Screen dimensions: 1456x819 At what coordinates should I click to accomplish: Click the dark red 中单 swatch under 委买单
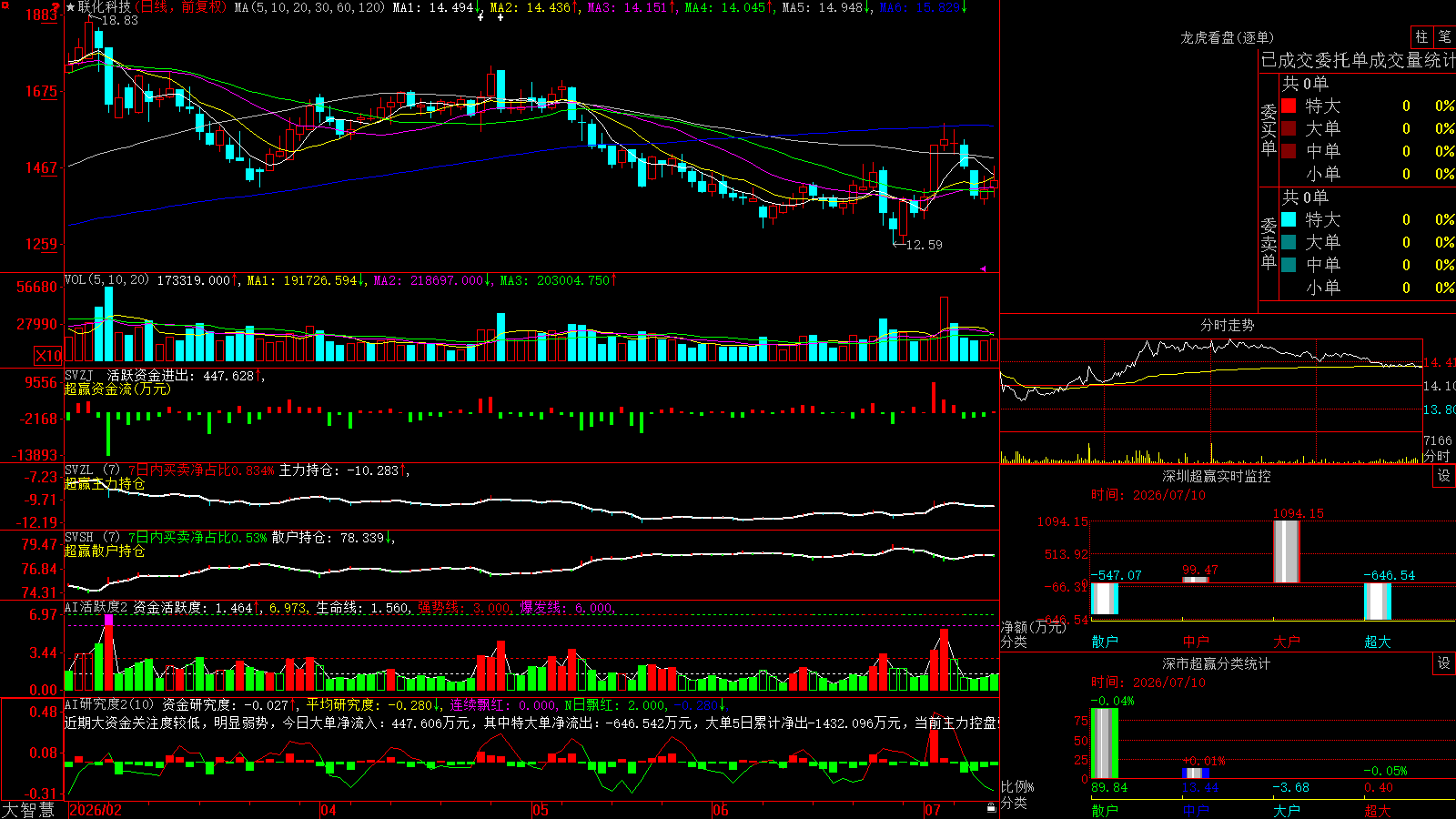pyautogui.click(x=1289, y=151)
